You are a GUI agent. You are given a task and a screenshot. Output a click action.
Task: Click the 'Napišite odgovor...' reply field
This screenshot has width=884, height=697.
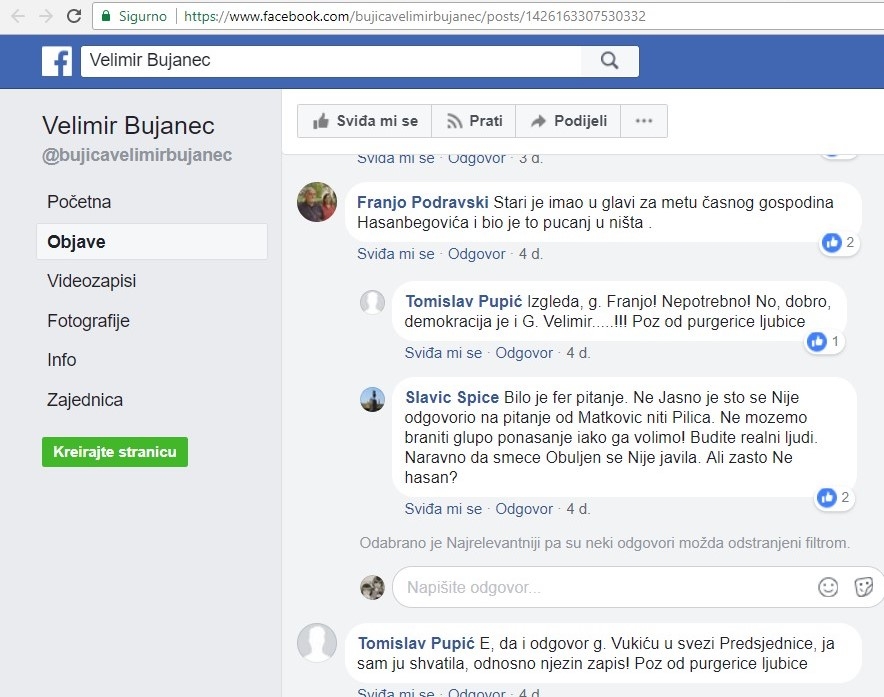(x=600, y=587)
